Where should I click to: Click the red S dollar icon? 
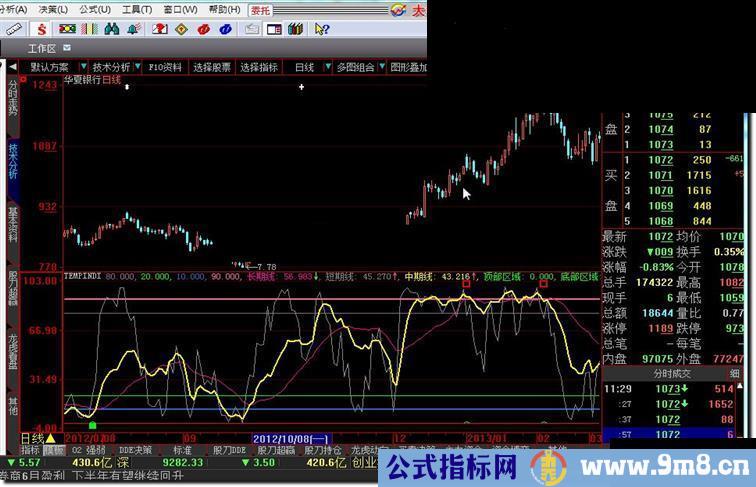[x=41, y=29]
